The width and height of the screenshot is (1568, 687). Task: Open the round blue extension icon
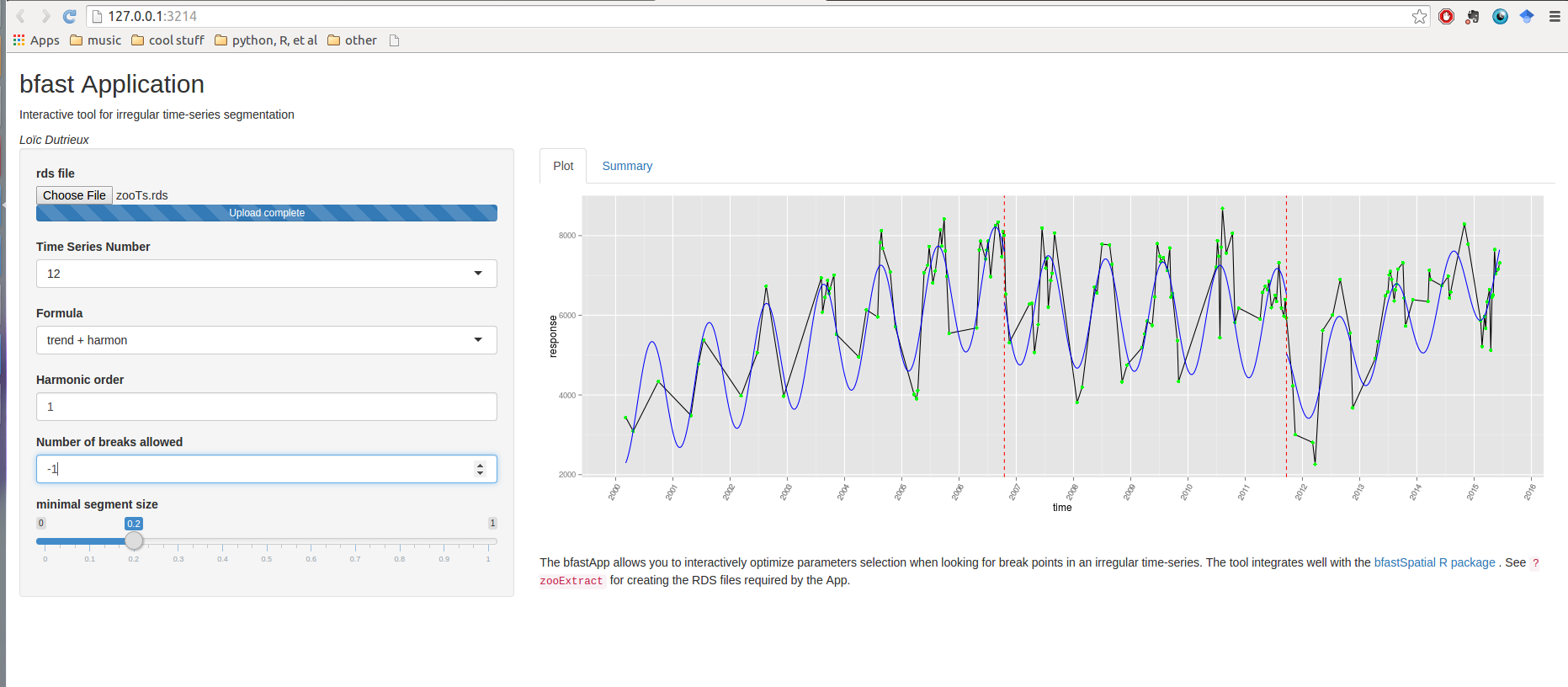click(x=1500, y=16)
